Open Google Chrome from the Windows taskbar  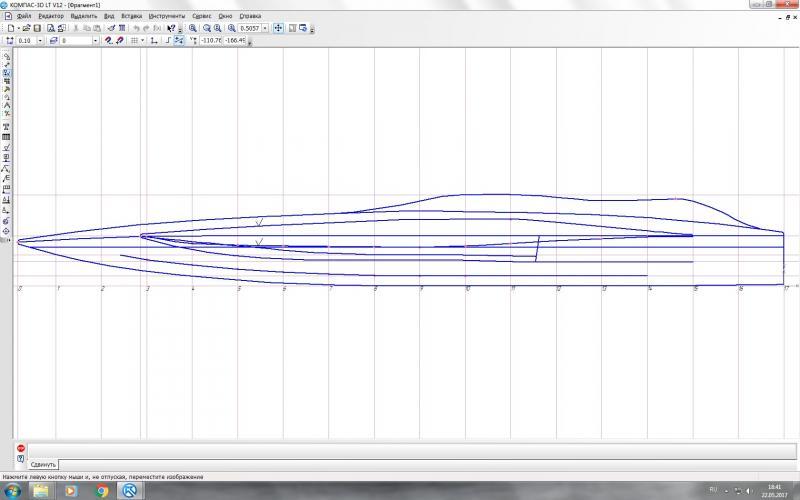[x=102, y=491]
